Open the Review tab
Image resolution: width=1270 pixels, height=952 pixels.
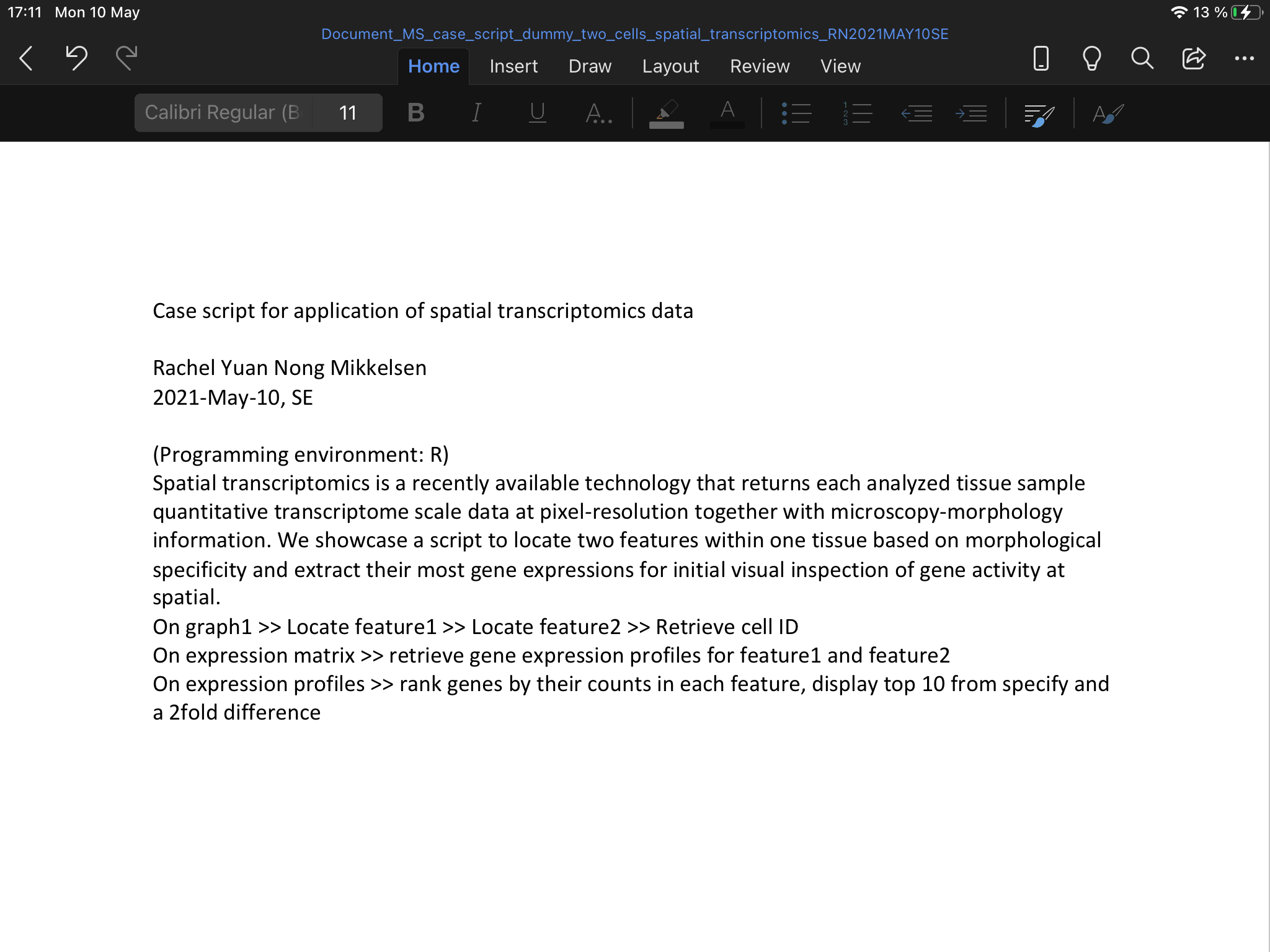760,66
